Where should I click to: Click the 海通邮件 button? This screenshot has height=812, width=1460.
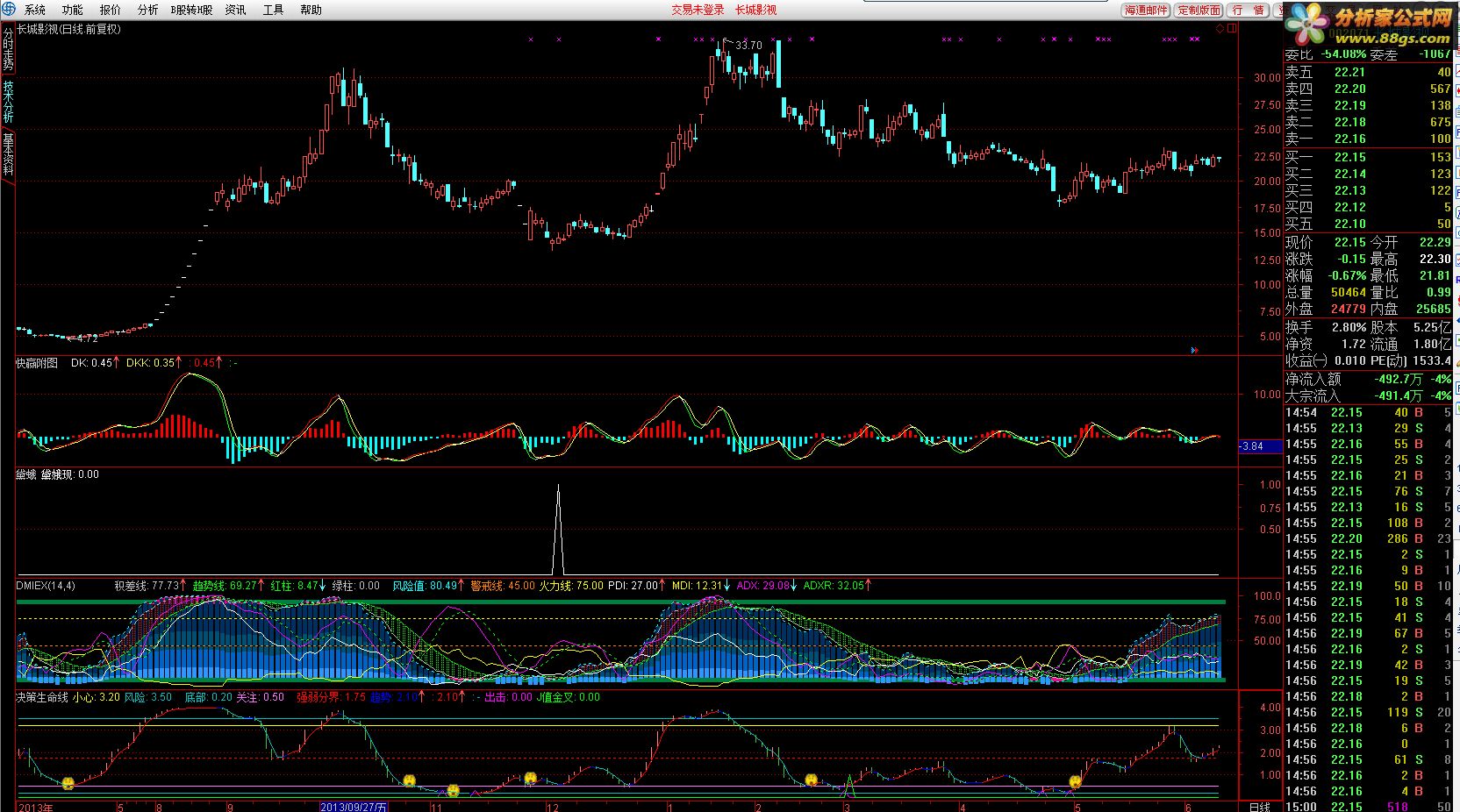[1146, 10]
